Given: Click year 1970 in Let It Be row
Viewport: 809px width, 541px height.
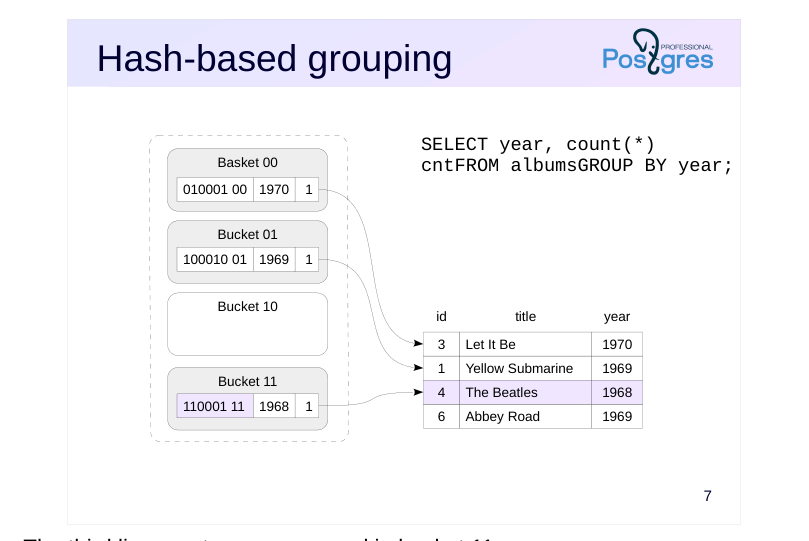Looking at the screenshot, I should (617, 345).
